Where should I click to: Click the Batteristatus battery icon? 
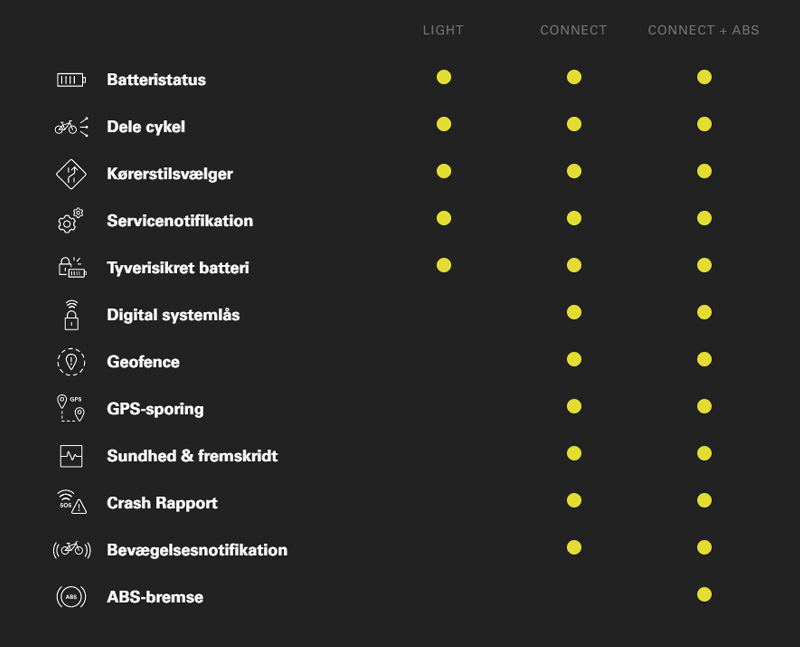[71, 80]
